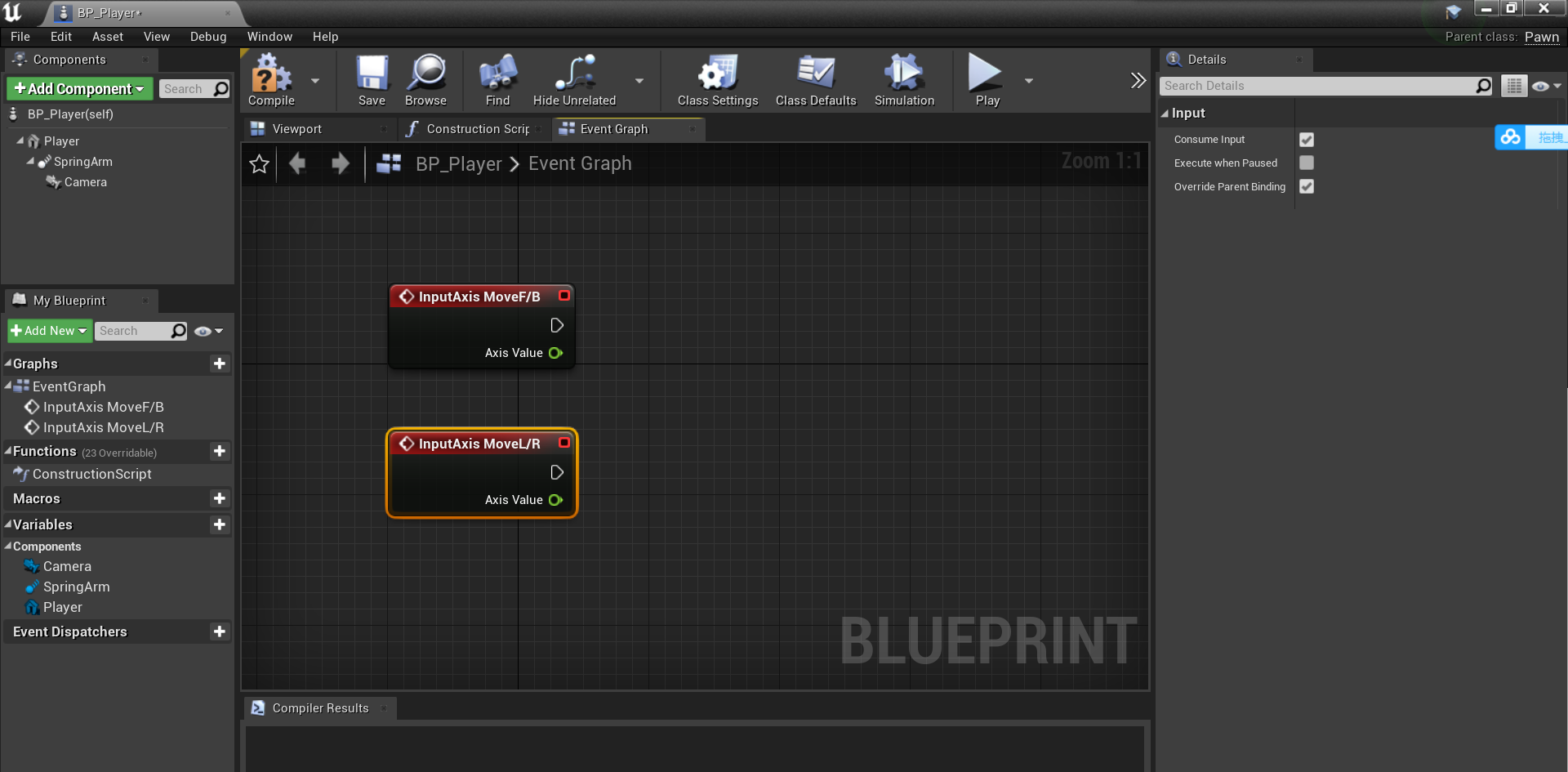The image size is (1568, 772).
Task: Collapse the Input category in Details
Action: 1165,114
